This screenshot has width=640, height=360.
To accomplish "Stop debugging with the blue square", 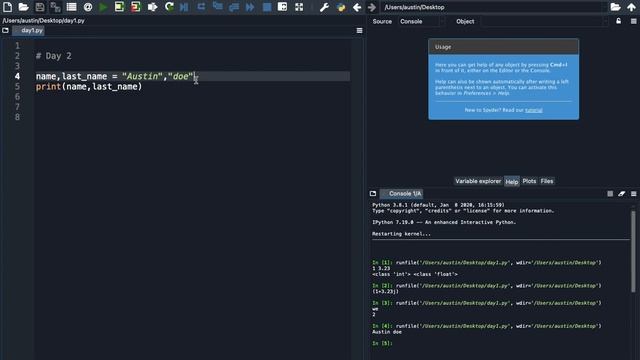I will pyautogui.click(x=267, y=7).
